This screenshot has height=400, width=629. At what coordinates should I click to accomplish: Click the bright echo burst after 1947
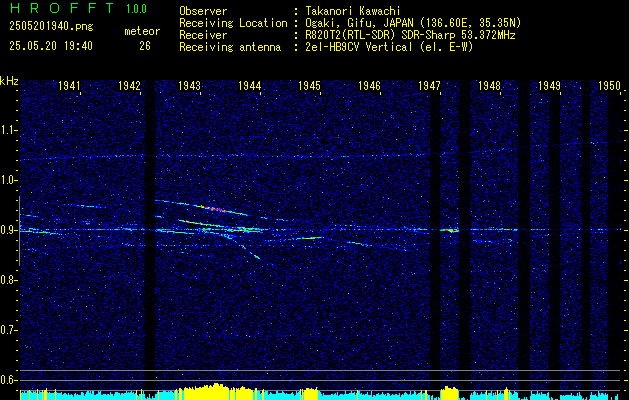pos(450,230)
